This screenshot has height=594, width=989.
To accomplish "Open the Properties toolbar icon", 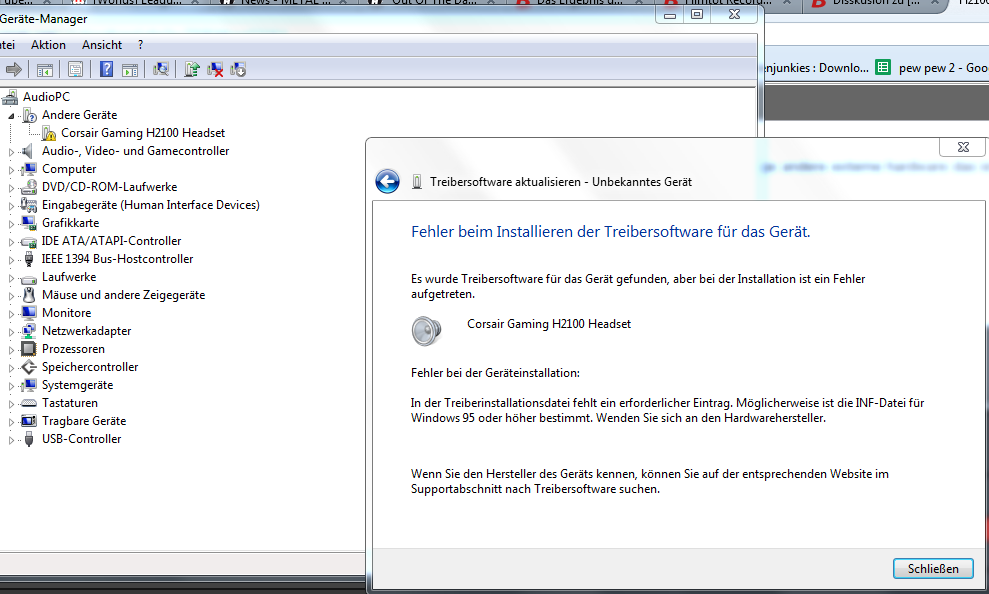I will tap(75, 69).
